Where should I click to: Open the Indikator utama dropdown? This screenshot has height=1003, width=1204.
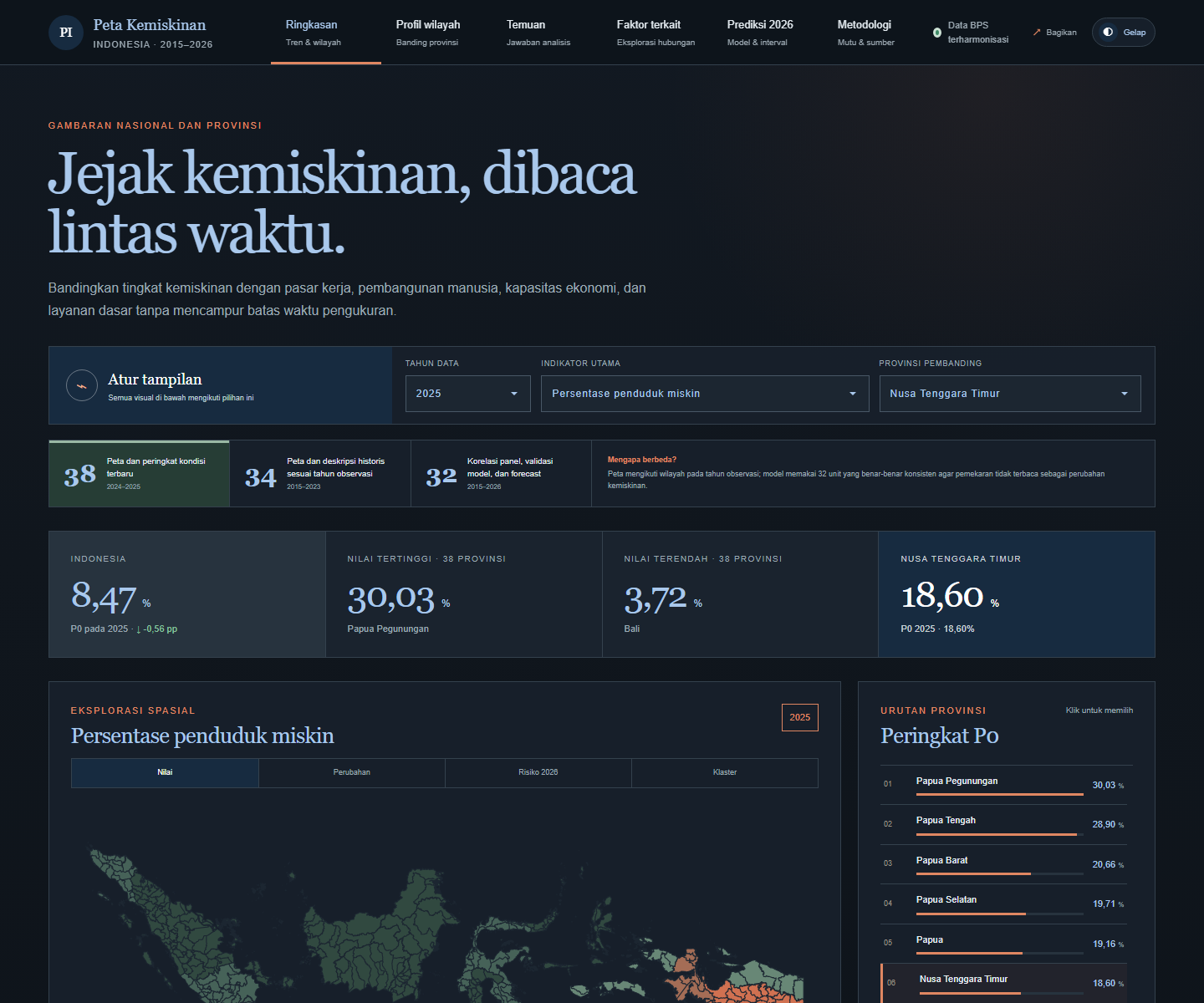[x=705, y=394]
